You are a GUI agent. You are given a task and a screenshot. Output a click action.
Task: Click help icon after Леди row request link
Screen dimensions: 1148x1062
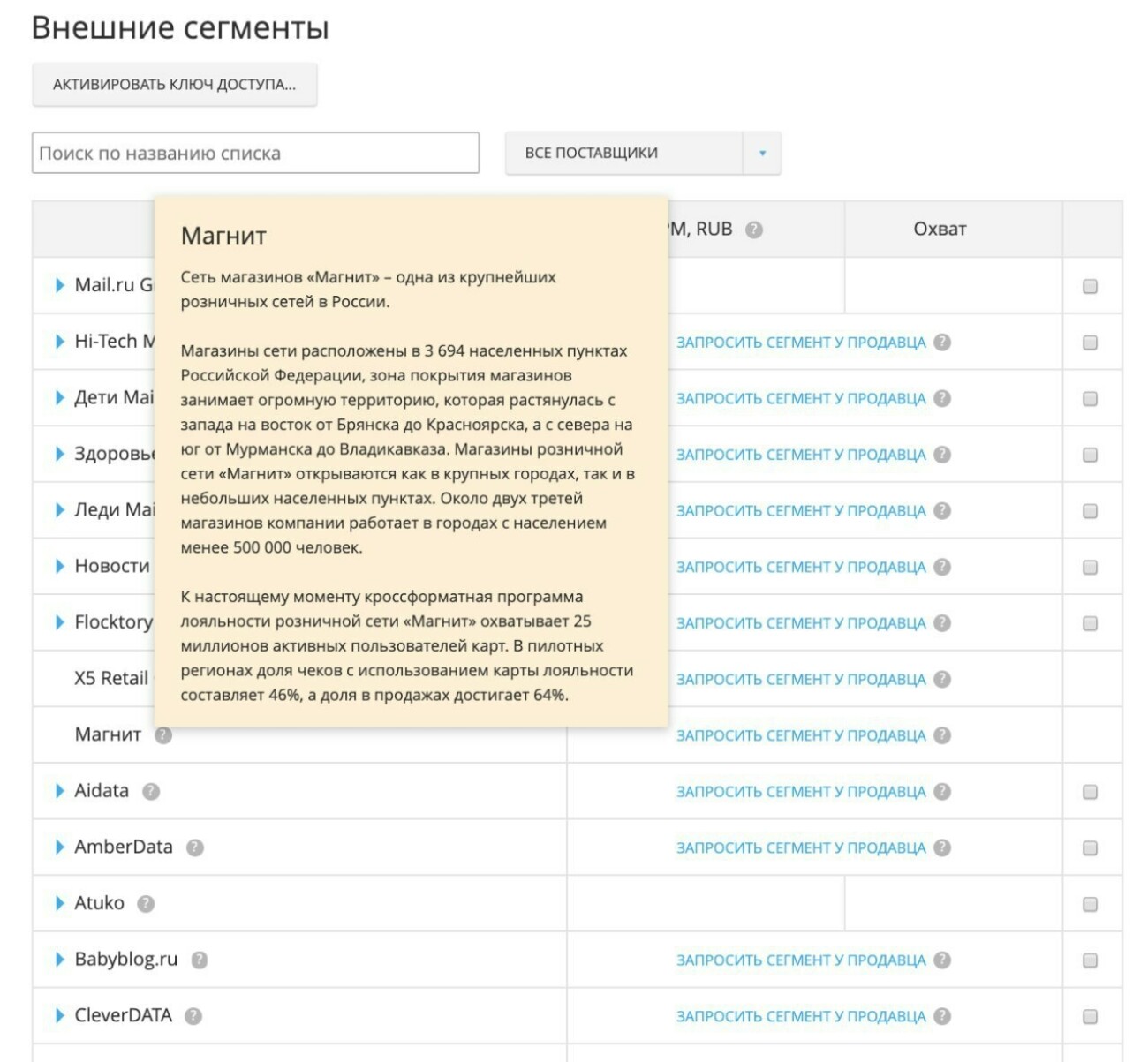(942, 510)
